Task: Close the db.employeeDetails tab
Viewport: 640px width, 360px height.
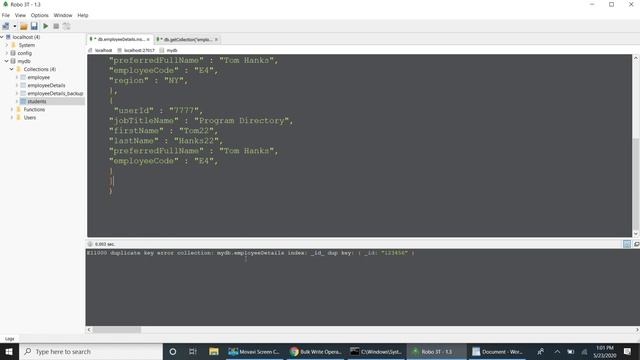Action: (x=148, y=39)
